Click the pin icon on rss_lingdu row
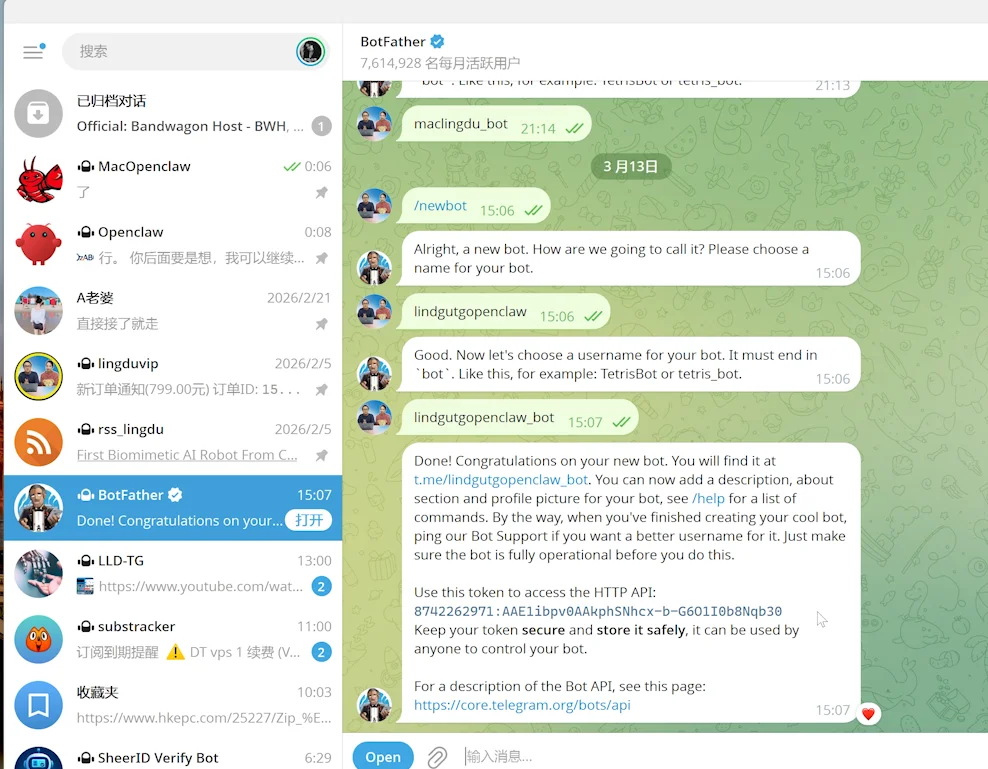This screenshot has height=769, width=988. pos(321,455)
